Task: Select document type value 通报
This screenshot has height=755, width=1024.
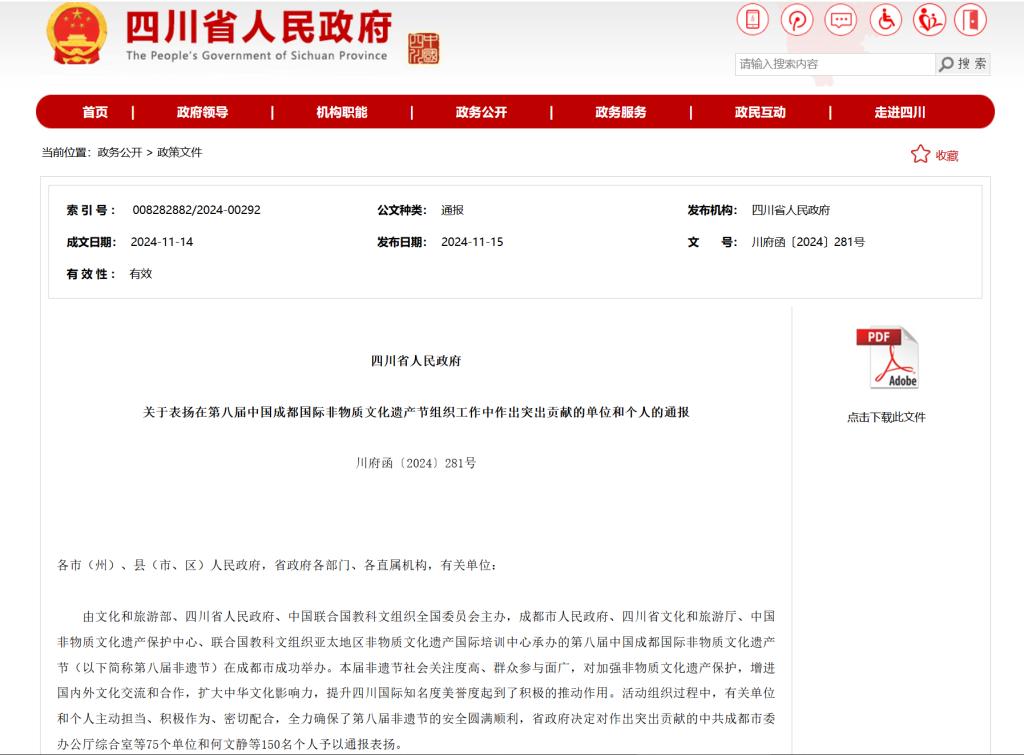Action: pos(452,210)
